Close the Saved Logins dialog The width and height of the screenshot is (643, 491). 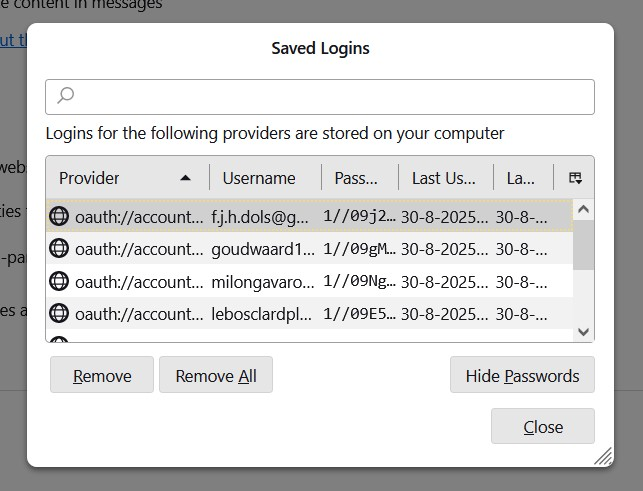pyautogui.click(x=543, y=427)
